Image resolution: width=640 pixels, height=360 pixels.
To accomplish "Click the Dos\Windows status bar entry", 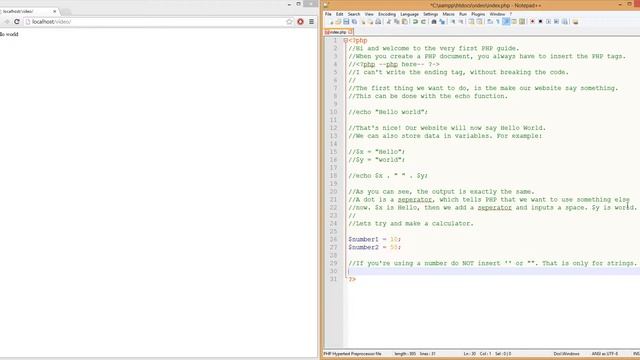I will (567, 353).
